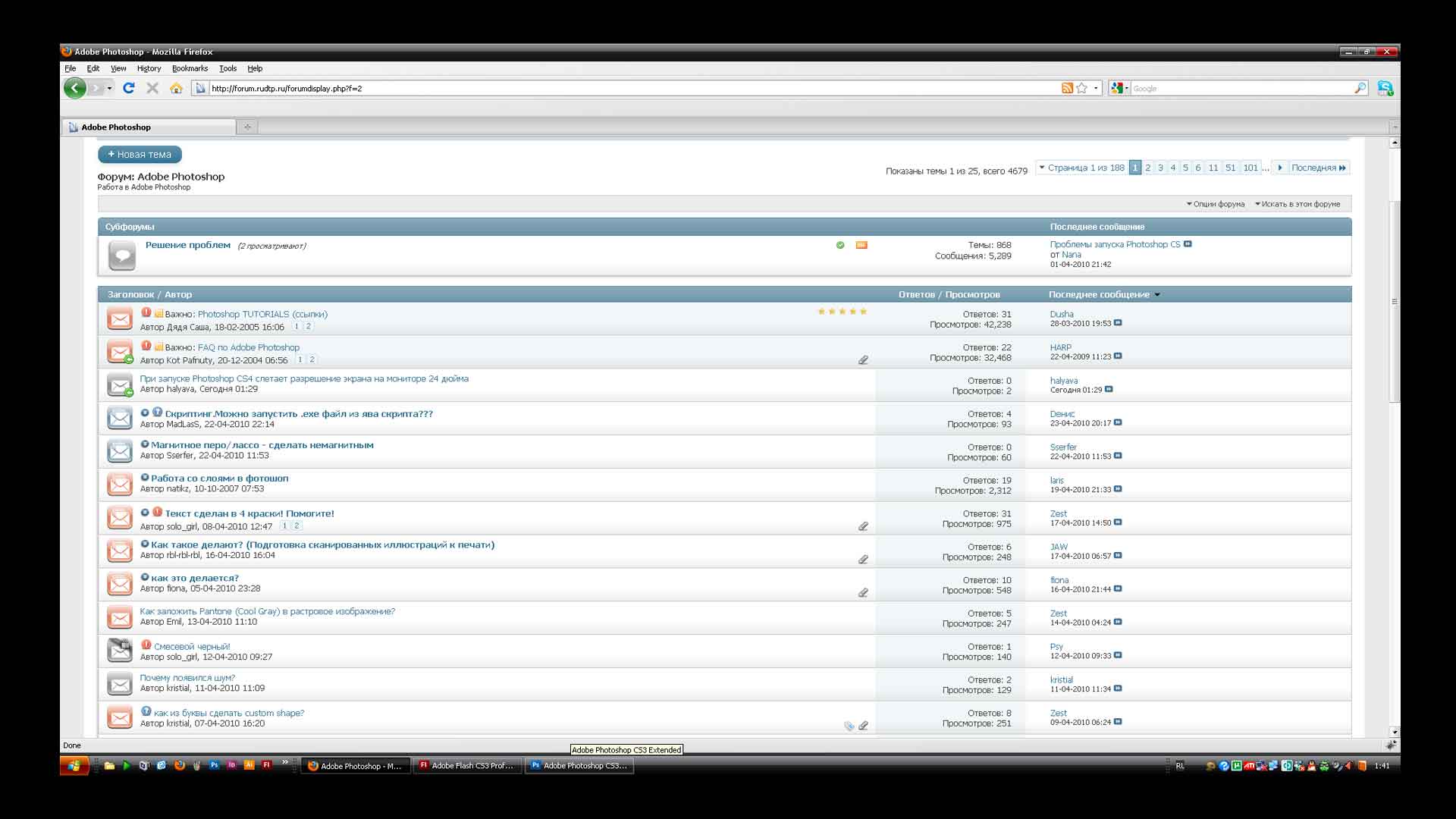
Task: Click the go-to-last-post icon next to Dusha 28-03-2010
Action: pos(1118,323)
